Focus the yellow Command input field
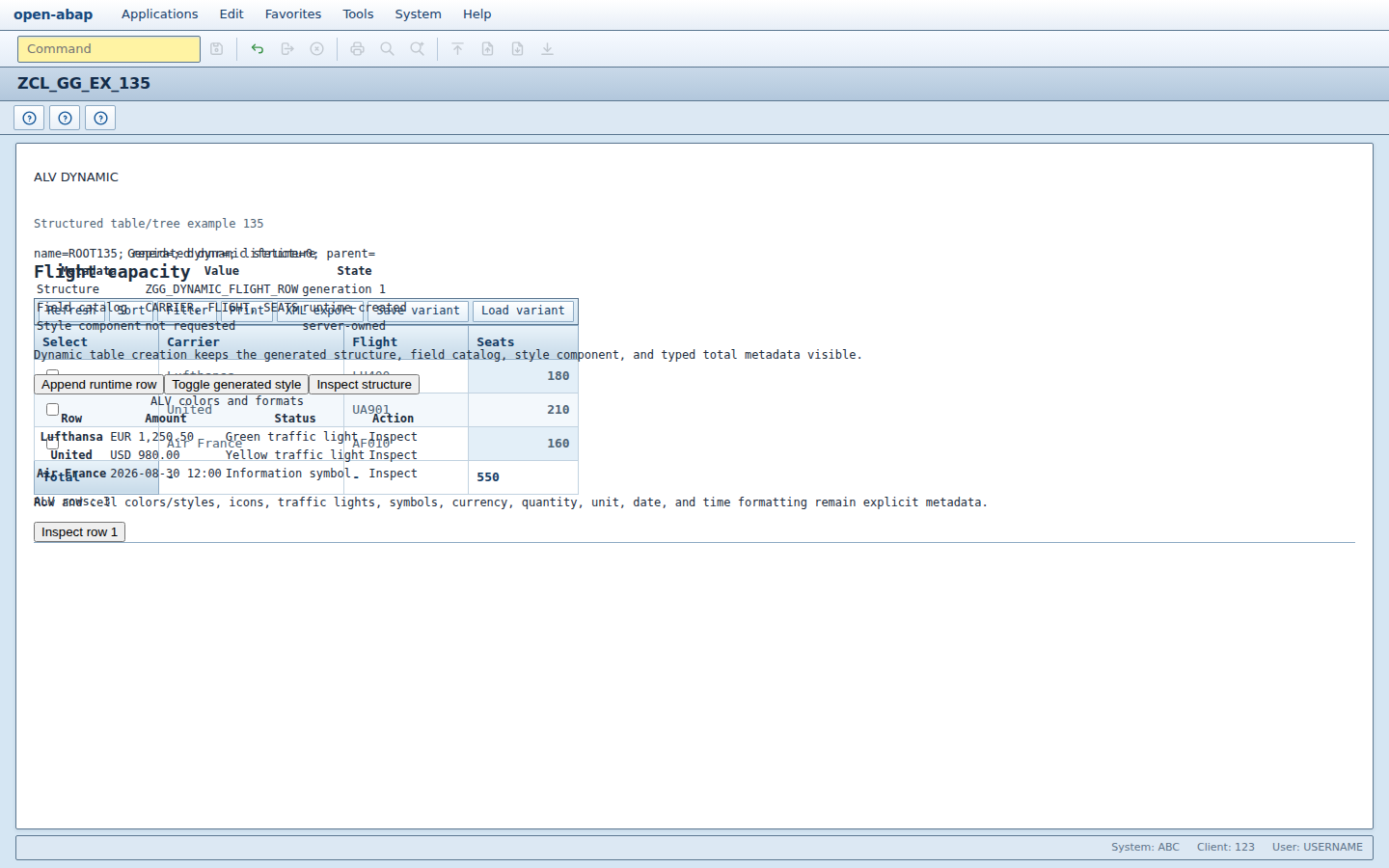Image resolution: width=1389 pixels, height=868 pixels. click(x=109, y=49)
